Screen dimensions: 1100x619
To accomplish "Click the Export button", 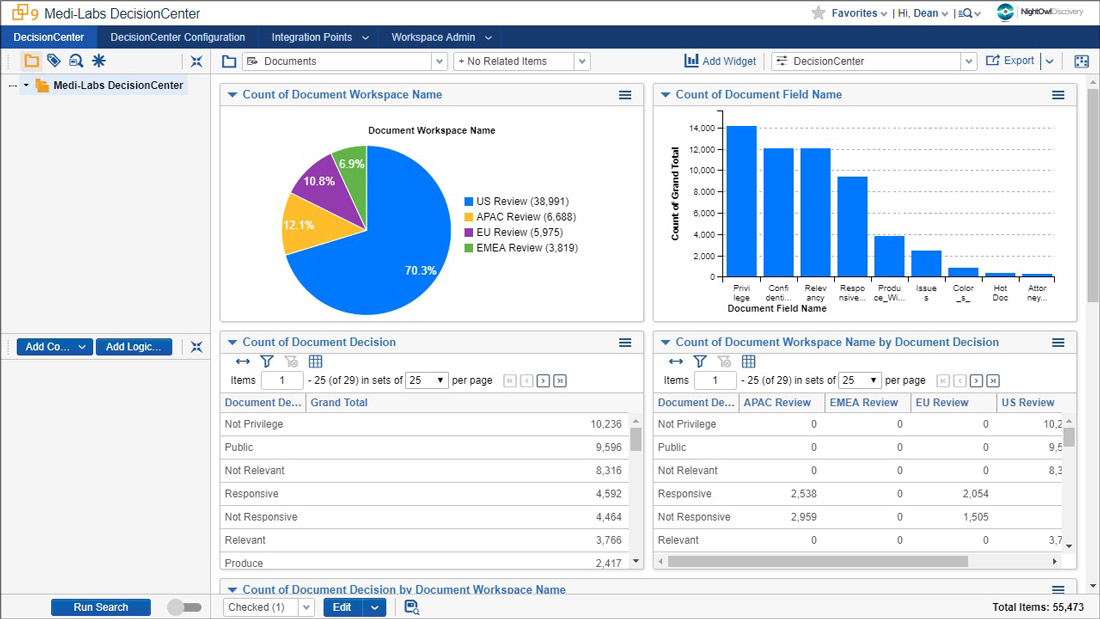I will pyautogui.click(x=1010, y=61).
